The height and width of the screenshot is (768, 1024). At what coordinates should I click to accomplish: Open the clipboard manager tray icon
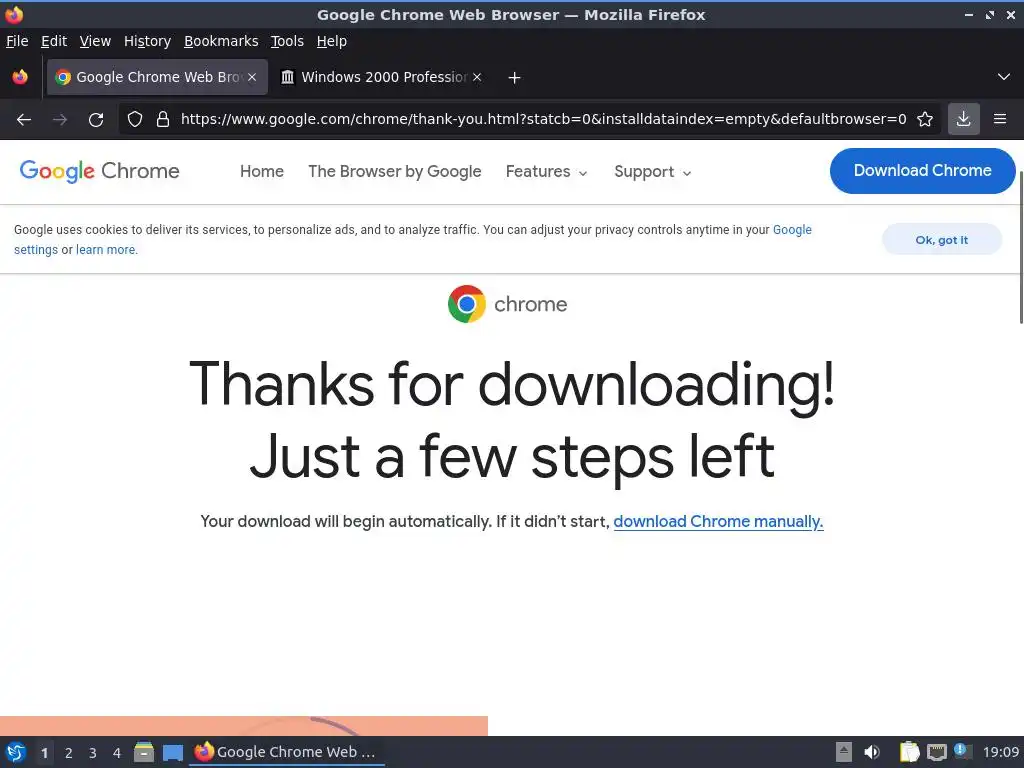[x=909, y=752]
